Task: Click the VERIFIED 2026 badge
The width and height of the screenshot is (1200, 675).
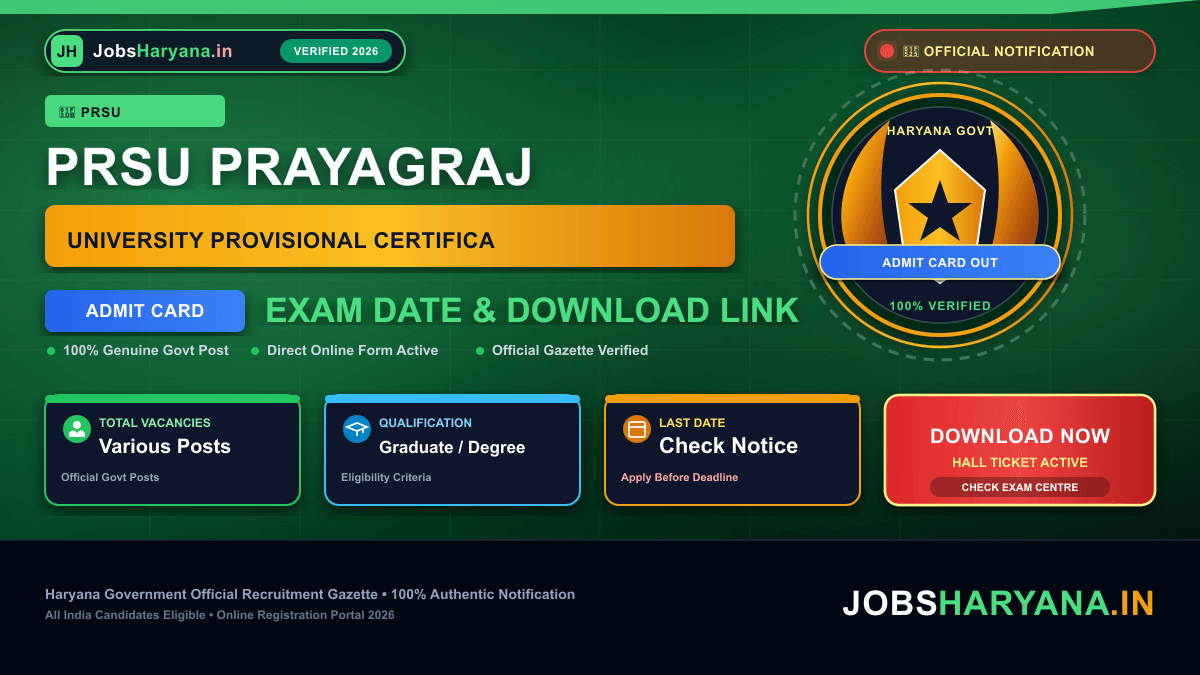Action: pyautogui.click(x=336, y=51)
